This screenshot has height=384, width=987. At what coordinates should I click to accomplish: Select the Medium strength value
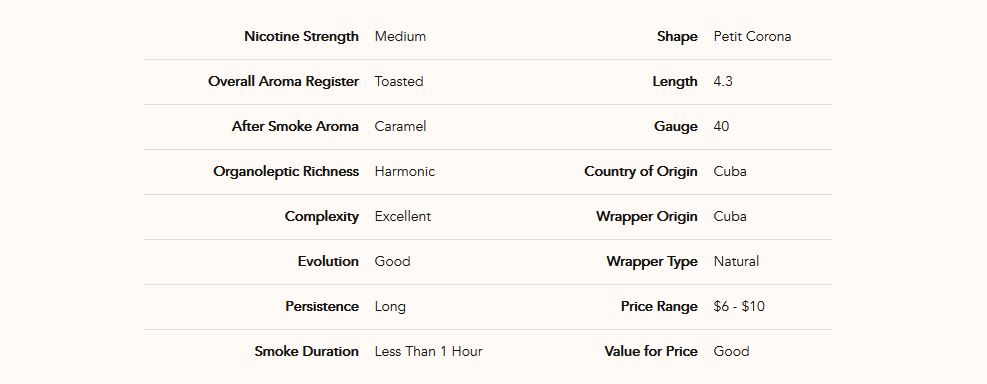tap(400, 37)
